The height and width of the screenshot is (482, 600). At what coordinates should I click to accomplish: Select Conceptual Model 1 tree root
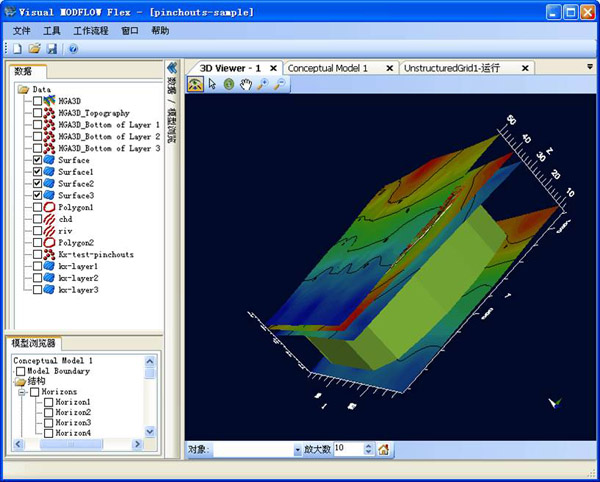tap(53, 361)
